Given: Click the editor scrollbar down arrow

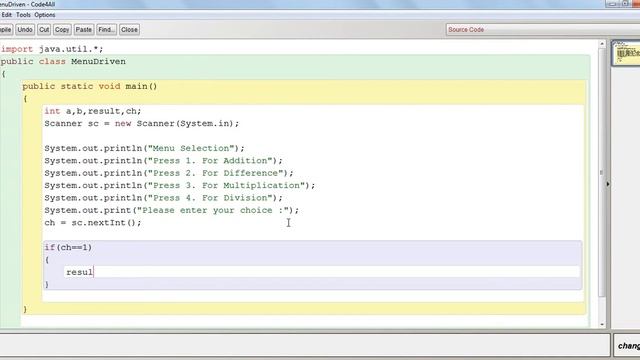Looking at the screenshot, I should (602, 324).
